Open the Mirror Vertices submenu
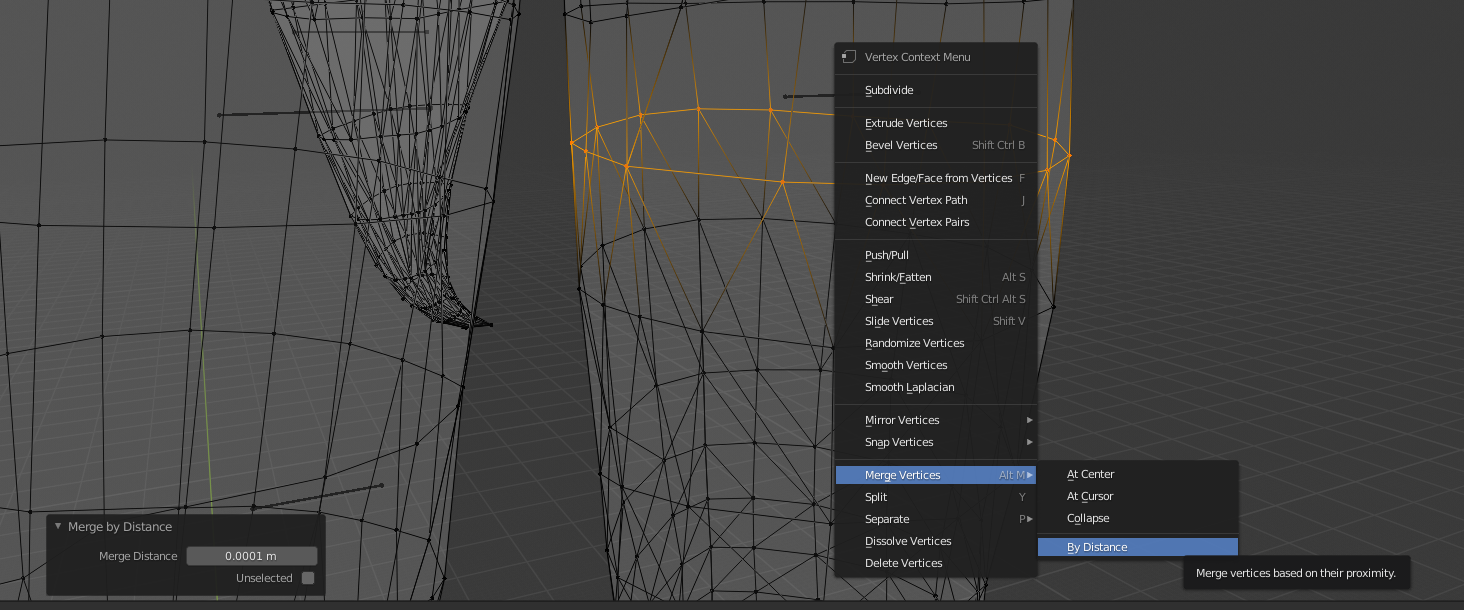 point(936,420)
